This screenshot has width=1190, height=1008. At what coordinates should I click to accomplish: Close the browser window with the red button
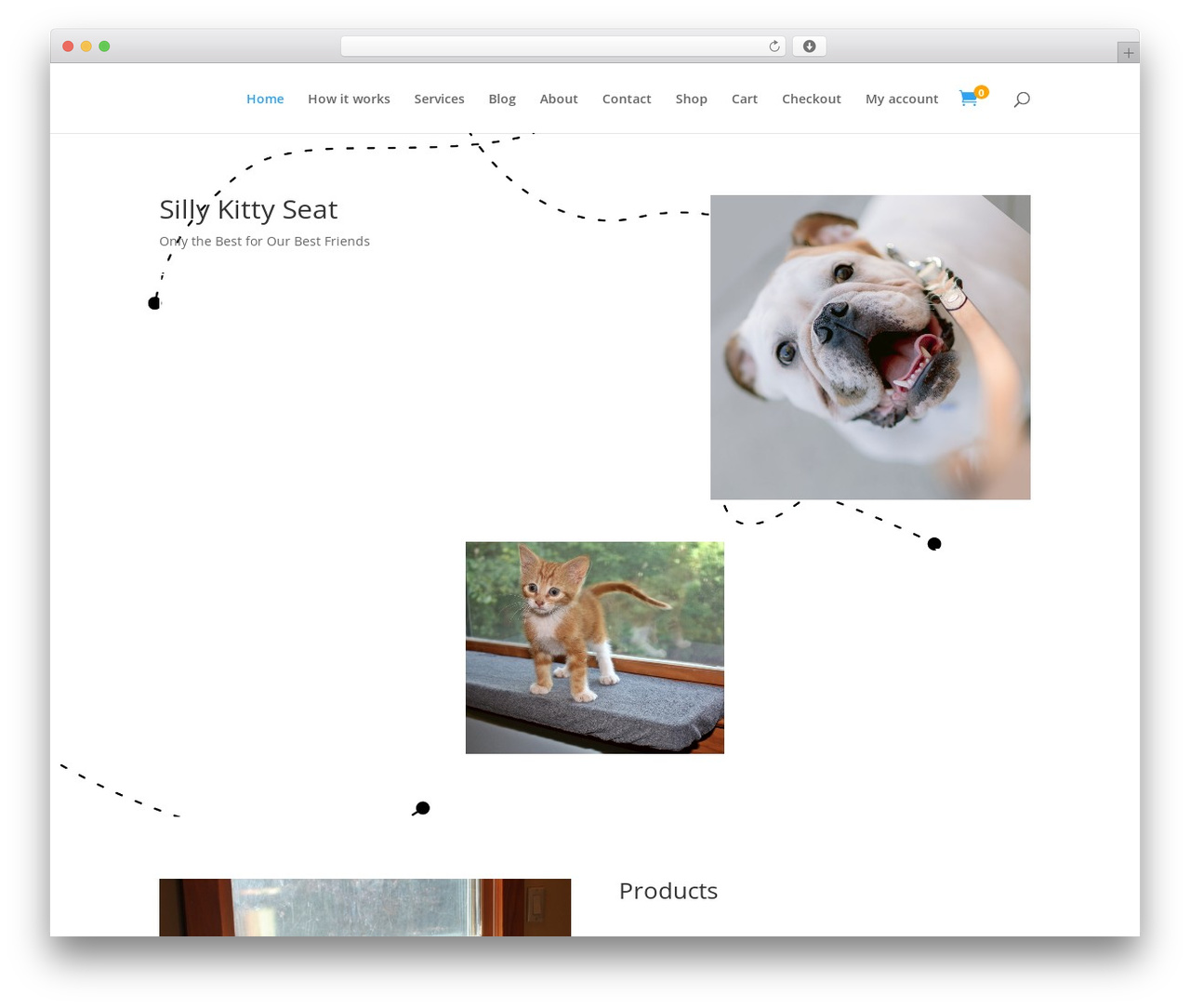coord(68,46)
